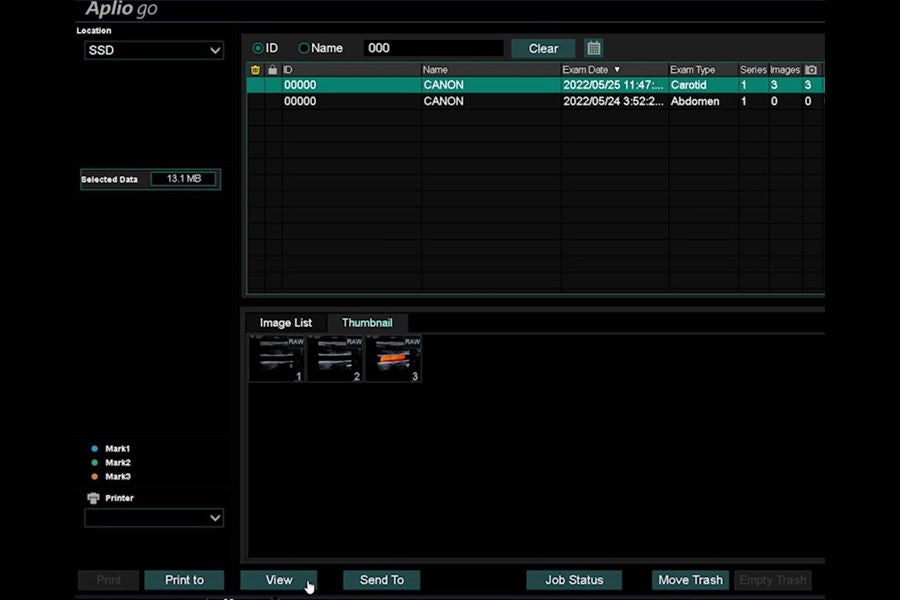
Task: Click the search field containing 000
Action: [433, 48]
